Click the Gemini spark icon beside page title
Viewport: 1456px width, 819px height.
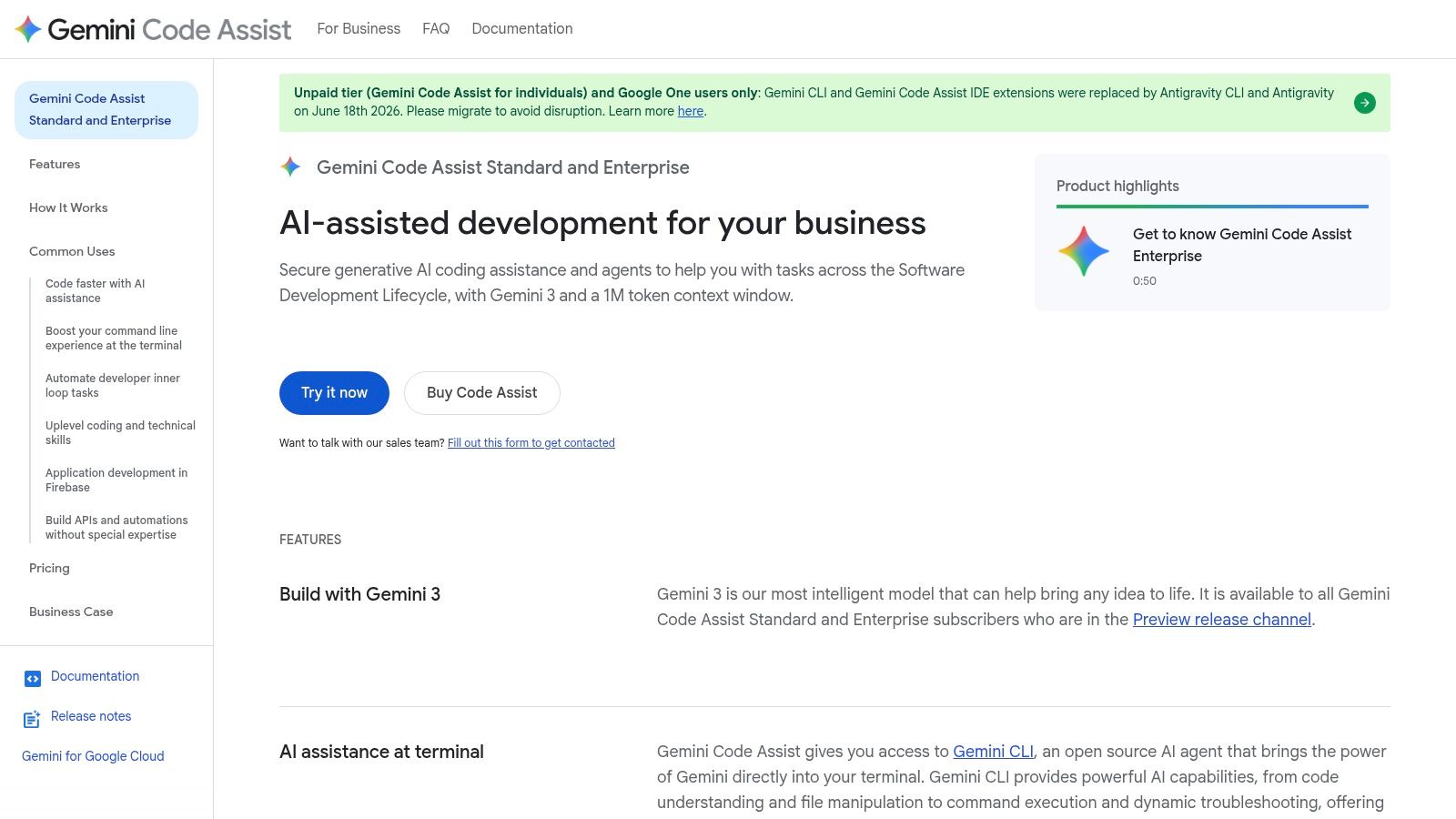click(290, 167)
